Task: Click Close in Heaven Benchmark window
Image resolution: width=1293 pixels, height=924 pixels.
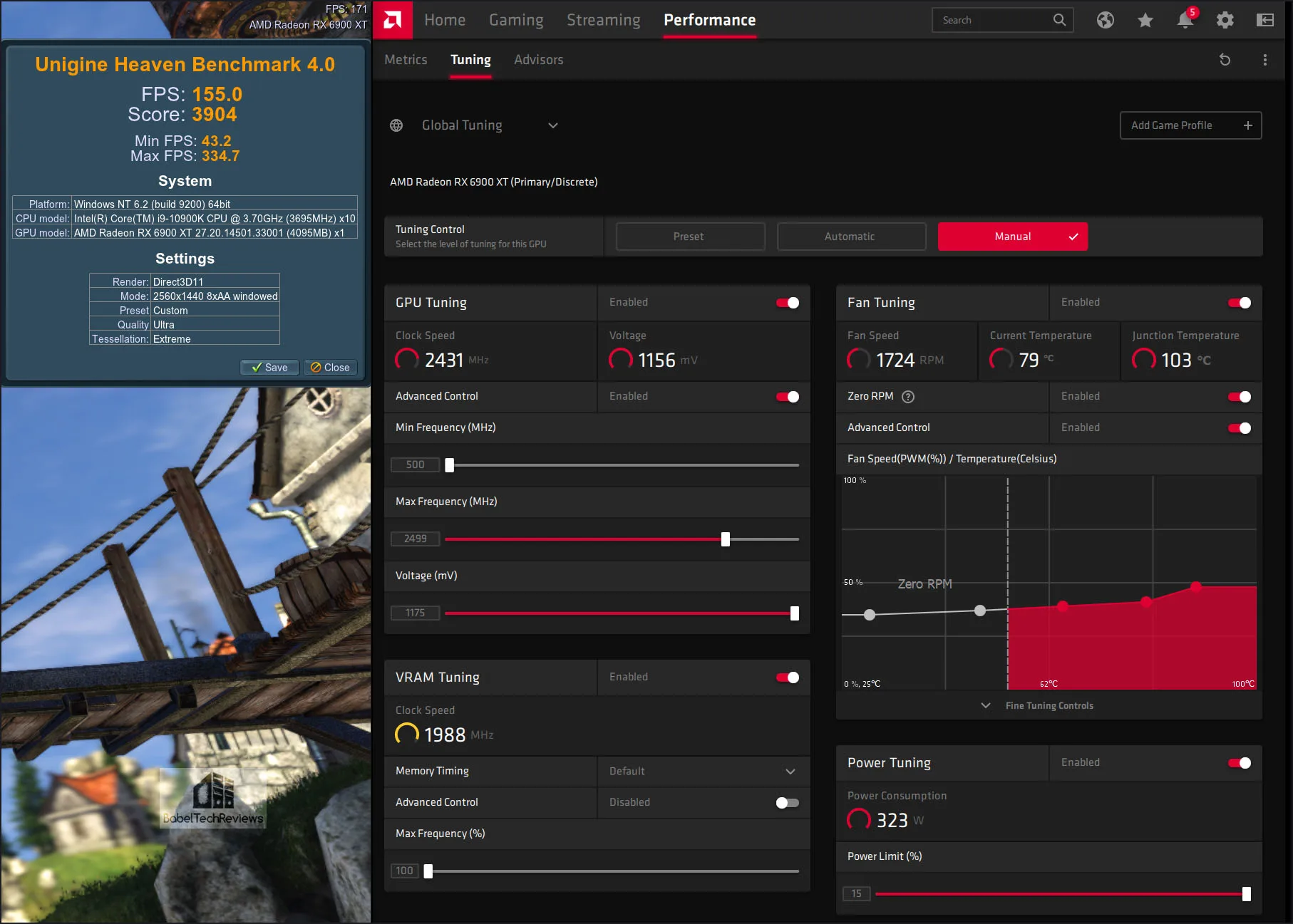Action: click(330, 368)
